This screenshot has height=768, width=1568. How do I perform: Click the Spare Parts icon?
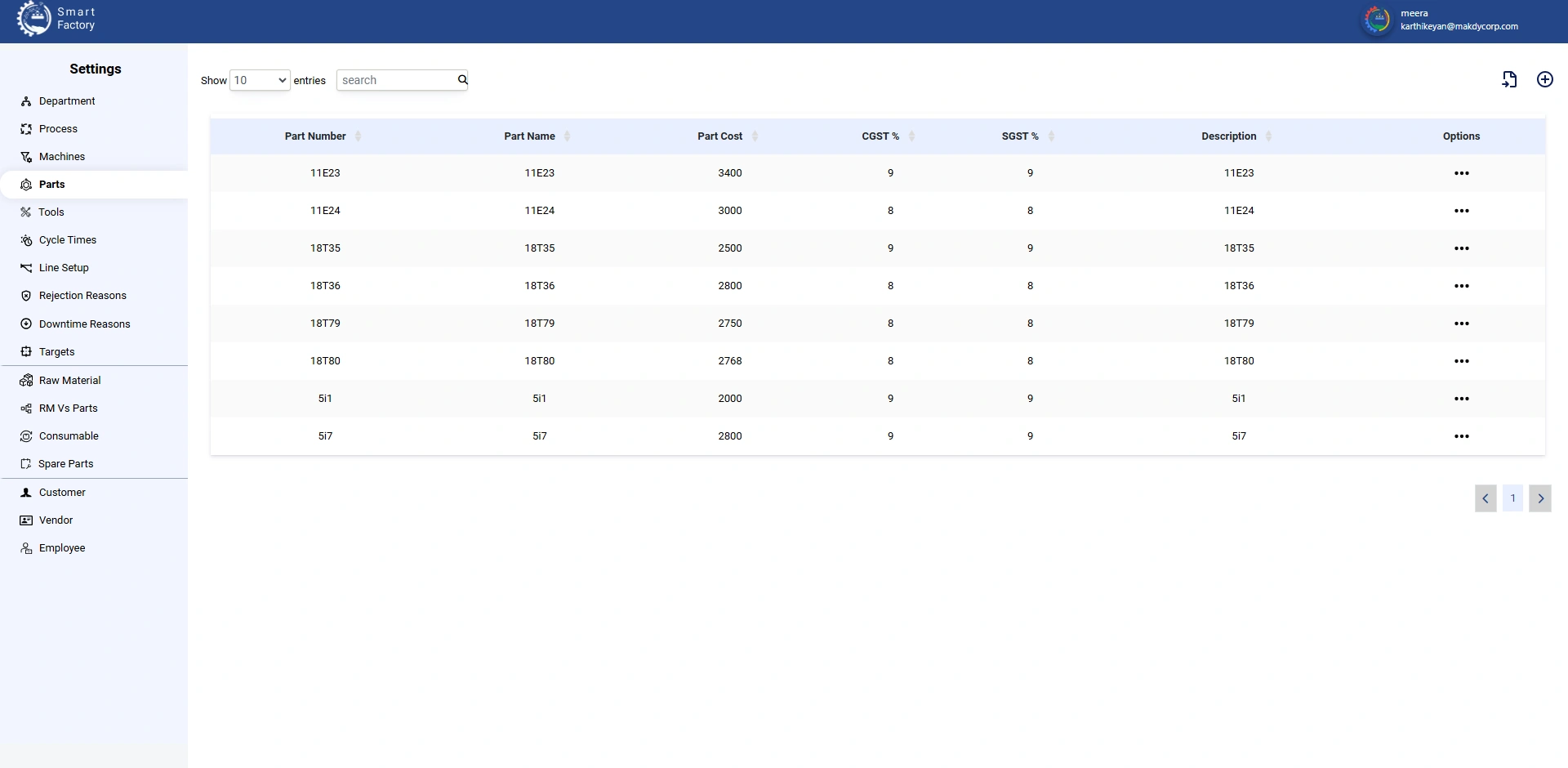click(26, 464)
